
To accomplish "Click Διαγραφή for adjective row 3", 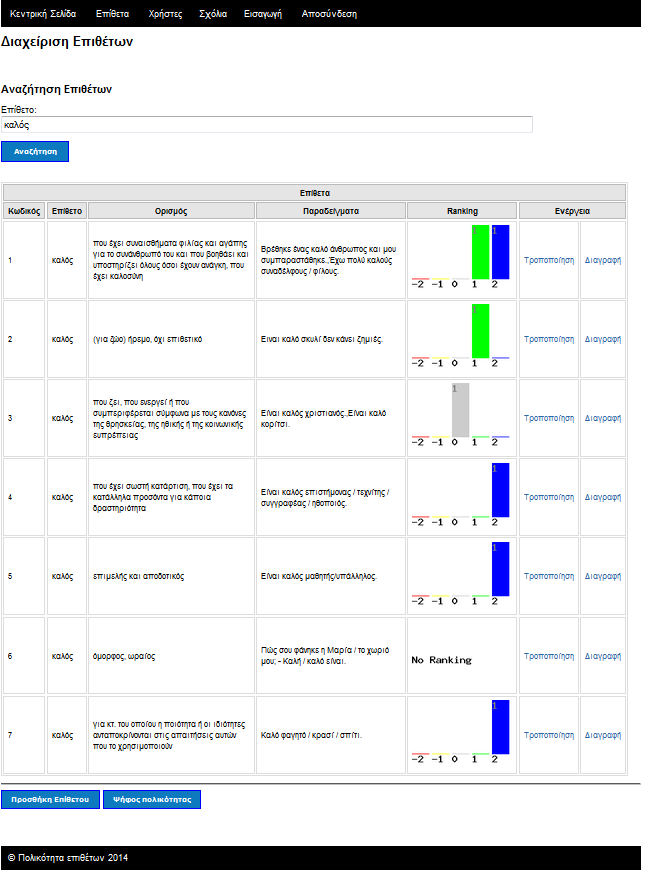I will coord(603,418).
